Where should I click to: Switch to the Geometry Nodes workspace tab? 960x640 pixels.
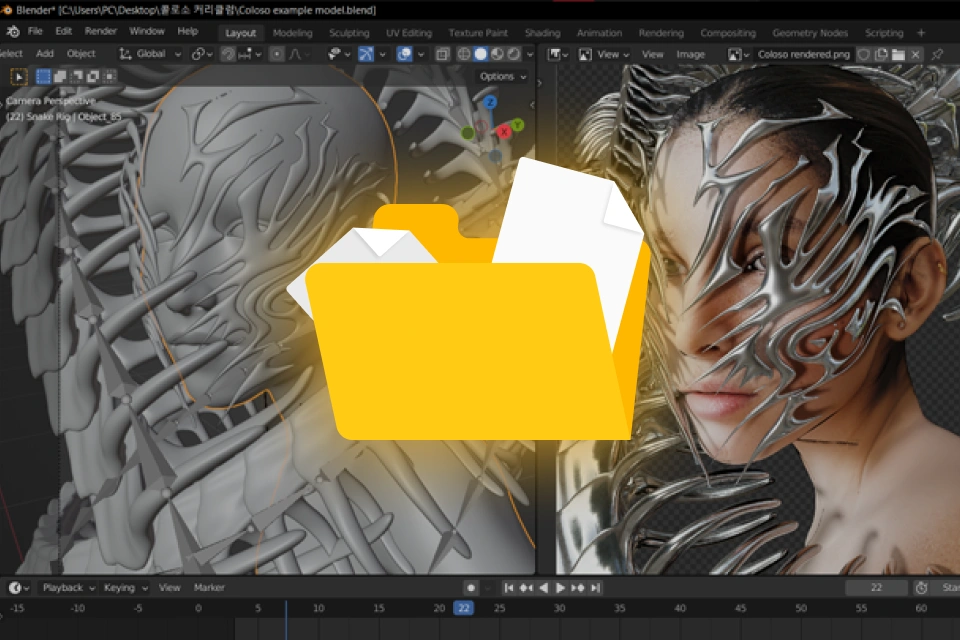point(810,33)
